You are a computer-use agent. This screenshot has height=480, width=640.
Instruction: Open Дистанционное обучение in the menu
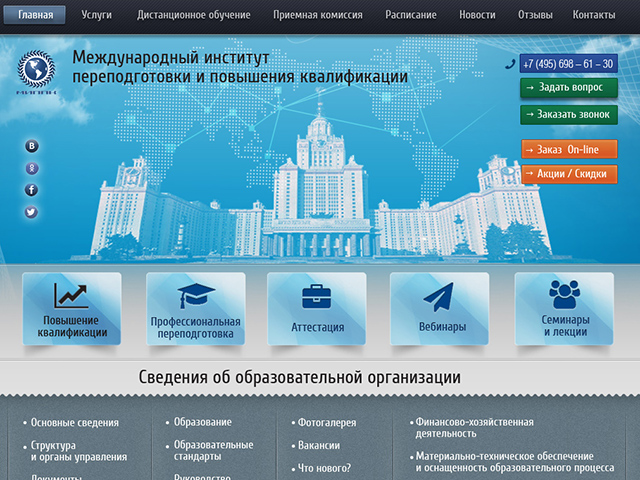194,15
